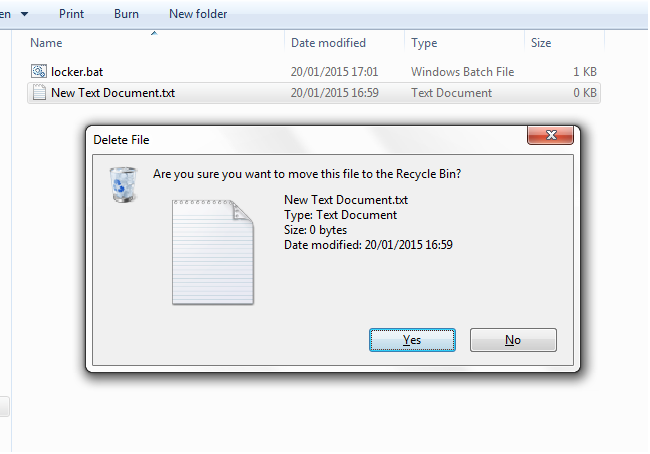
Task: Expand the Open dropdown arrow
Action: coord(24,14)
